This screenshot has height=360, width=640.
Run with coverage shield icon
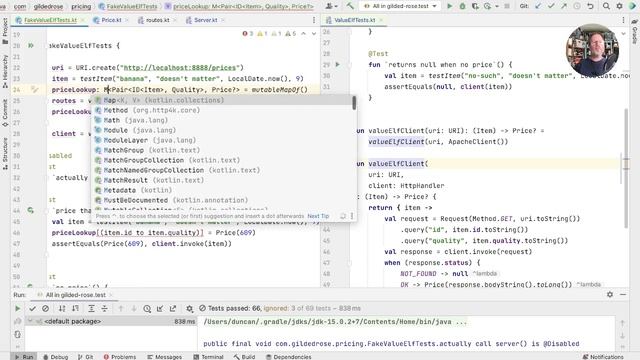[x=475, y=6]
